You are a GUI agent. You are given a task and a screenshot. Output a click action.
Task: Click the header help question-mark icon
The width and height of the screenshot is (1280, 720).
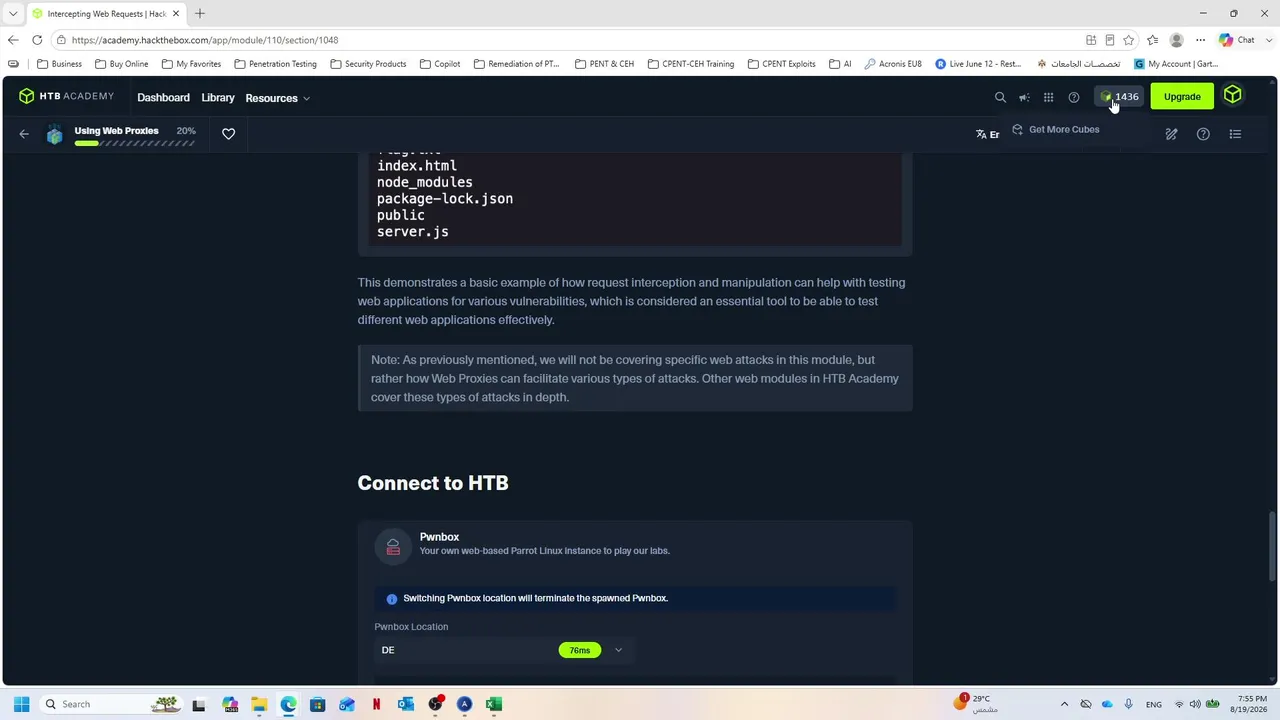click(1074, 97)
